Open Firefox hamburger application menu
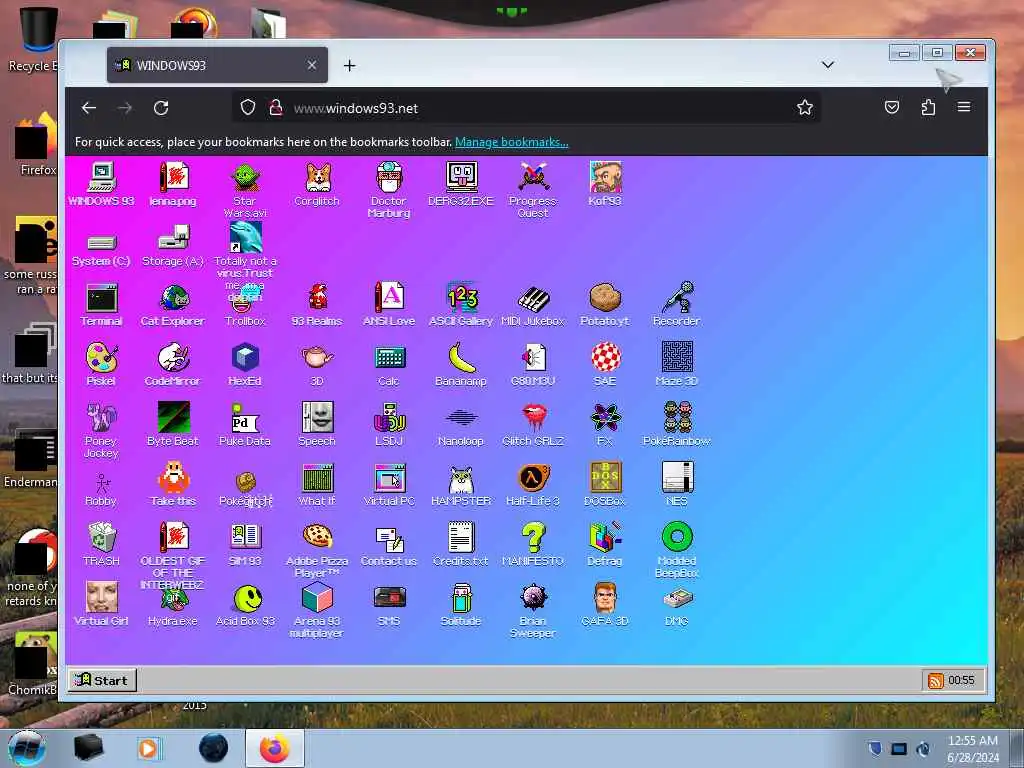Screen dimensions: 1024x768 coord(964,107)
